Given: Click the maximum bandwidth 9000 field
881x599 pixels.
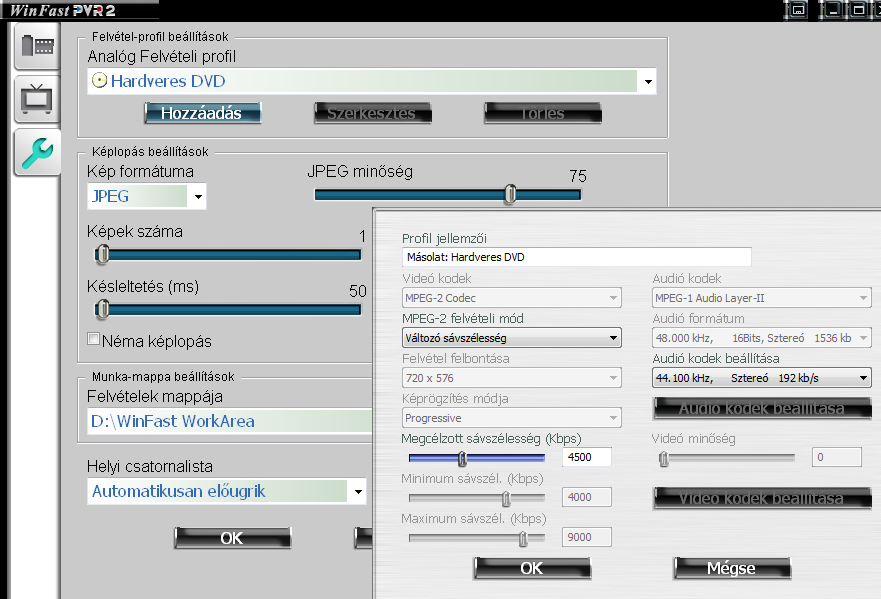Looking at the screenshot, I should (x=587, y=537).
